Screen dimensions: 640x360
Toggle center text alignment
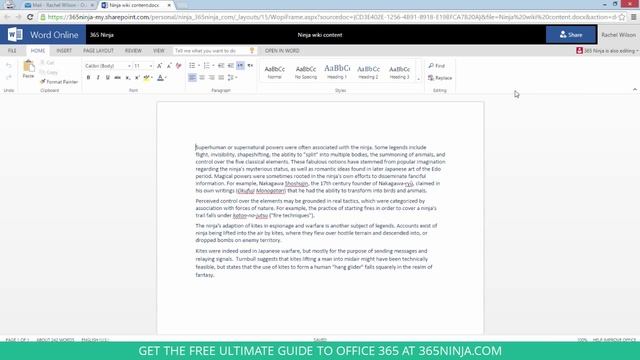point(202,78)
